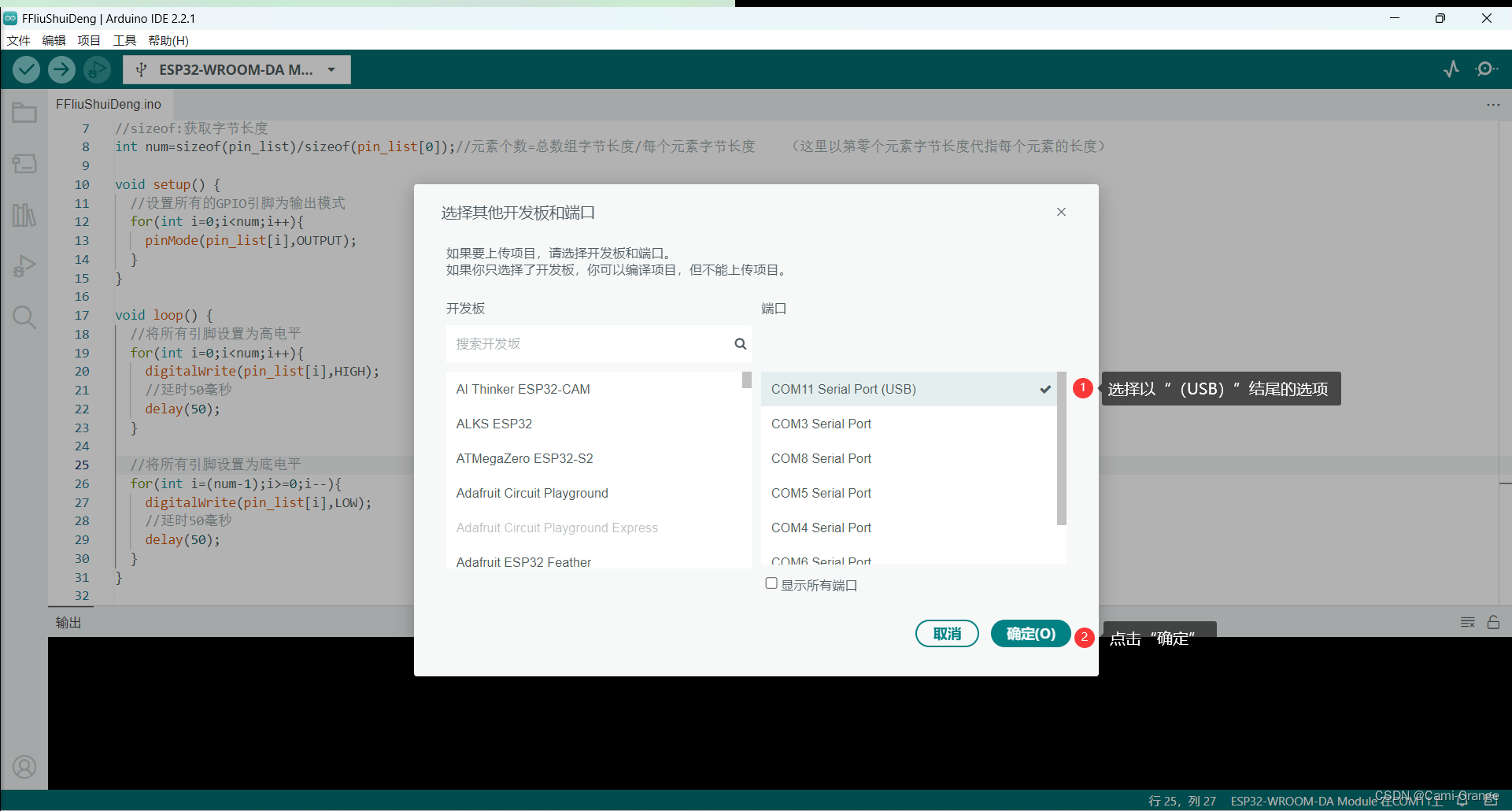Expand the editor tab options ellipsis menu
Image resolution: width=1512 pixels, height=811 pixels.
tap(1494, 104)
